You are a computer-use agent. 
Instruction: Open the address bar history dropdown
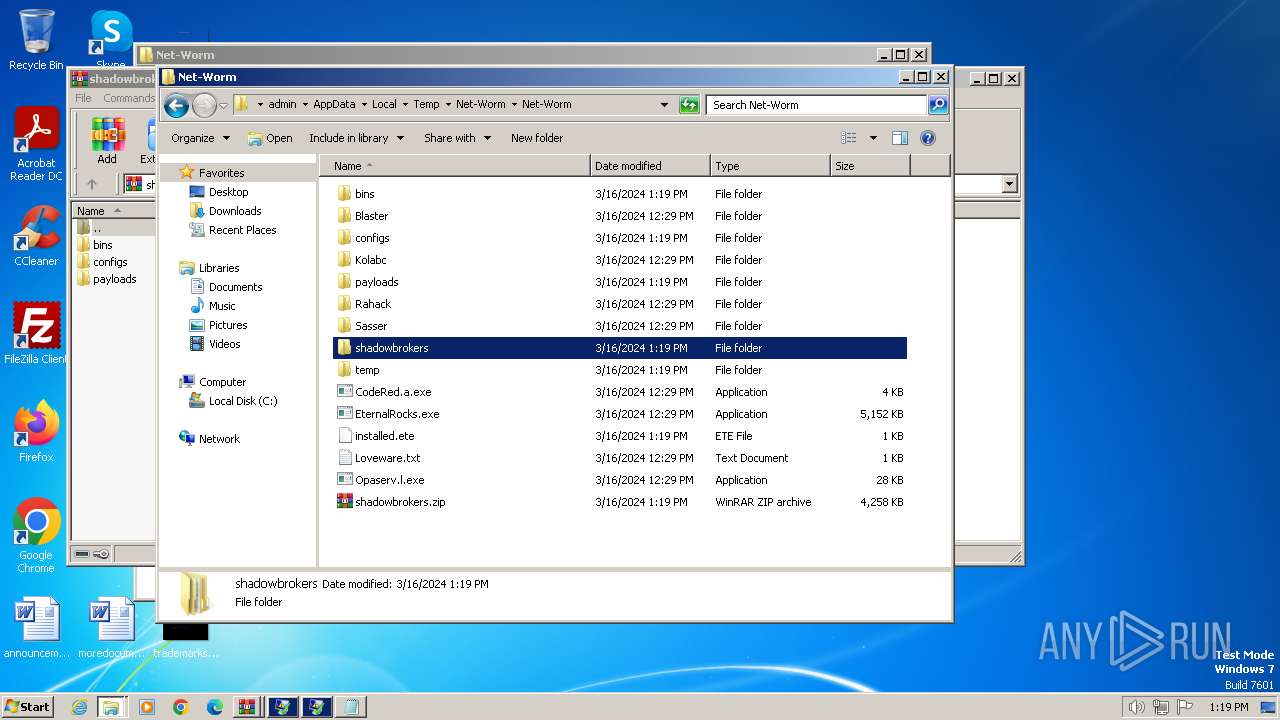(x=664, y=104)
